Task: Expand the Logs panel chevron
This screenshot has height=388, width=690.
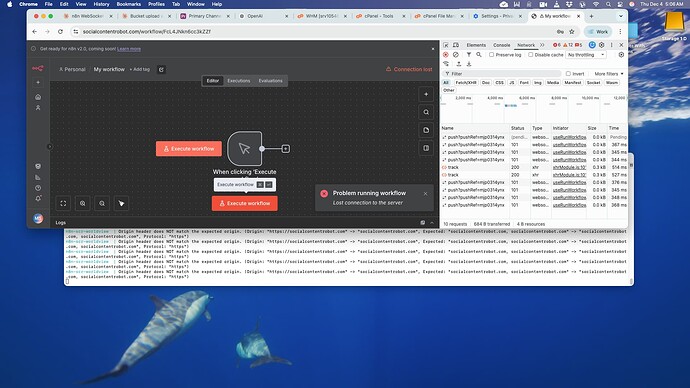Action: click(432, 223)
